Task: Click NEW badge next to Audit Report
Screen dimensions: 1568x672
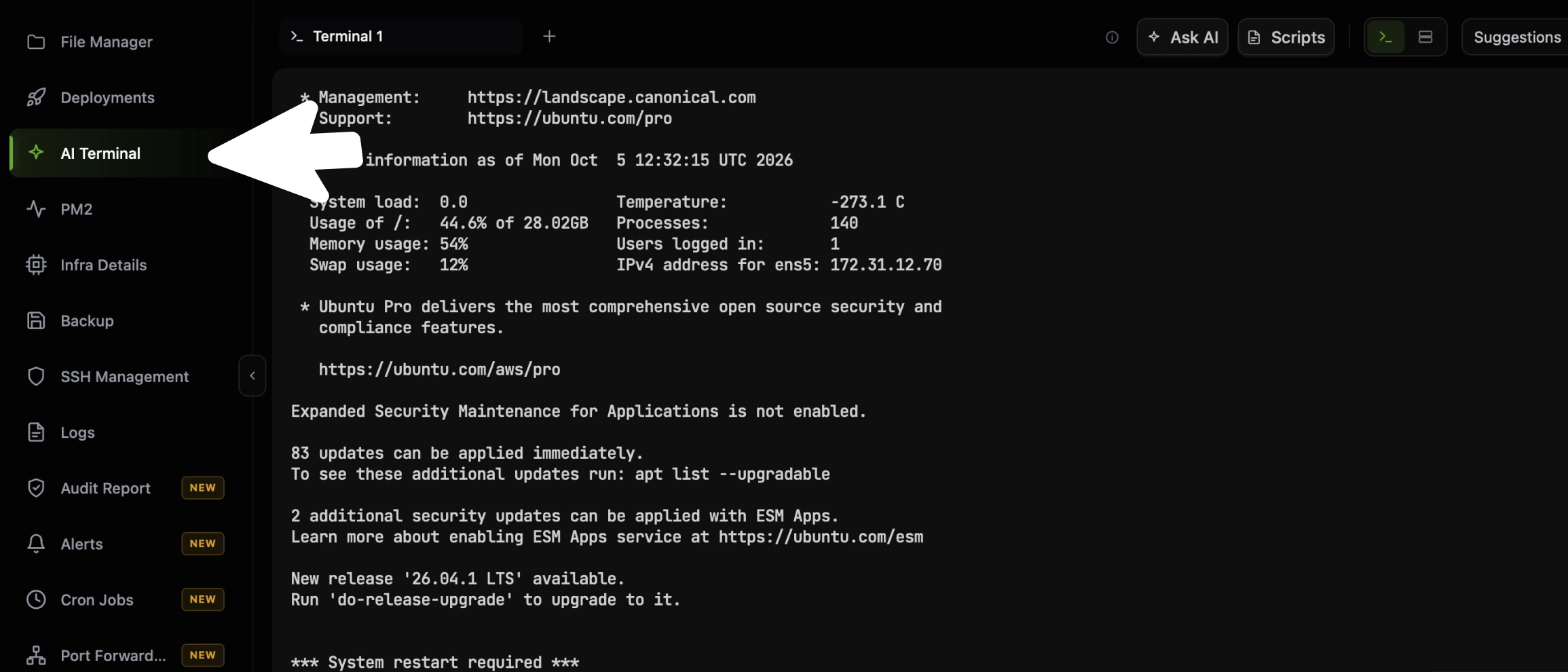Action: (203, 488)
